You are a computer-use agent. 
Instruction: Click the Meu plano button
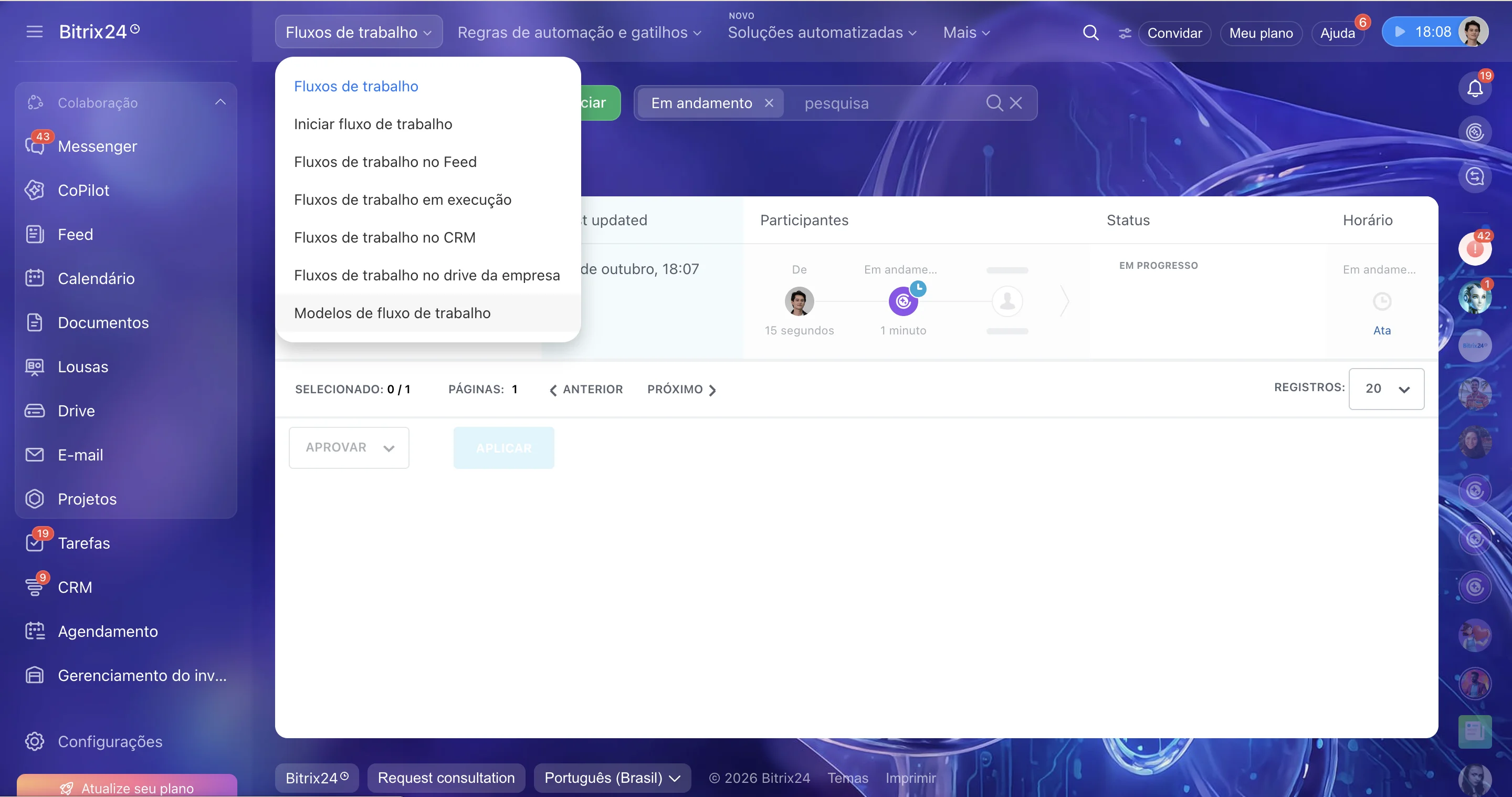click(x=1261, y=33)
